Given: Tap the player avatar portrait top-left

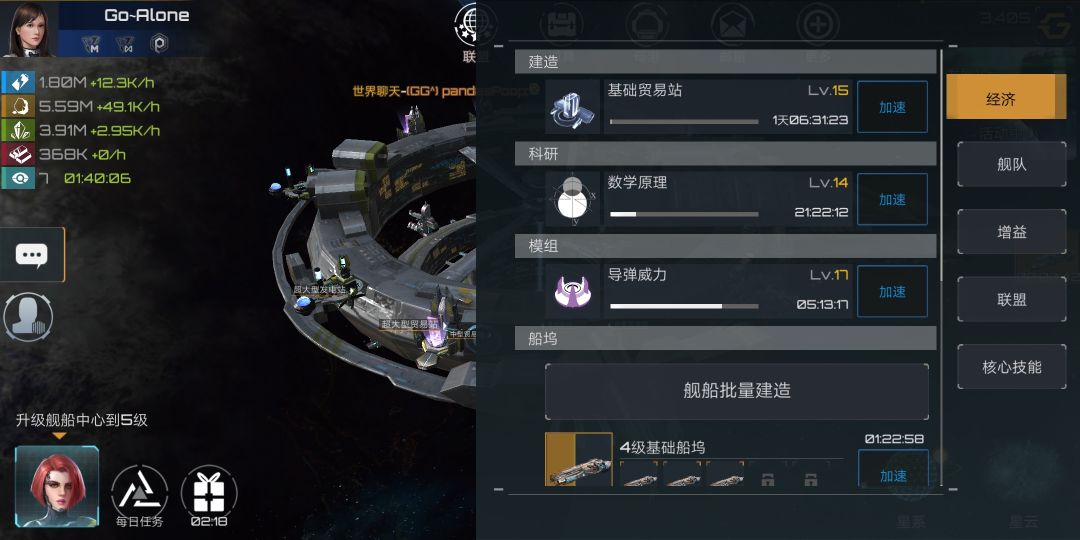Looking at the screenshot, I should coord(28,29).
